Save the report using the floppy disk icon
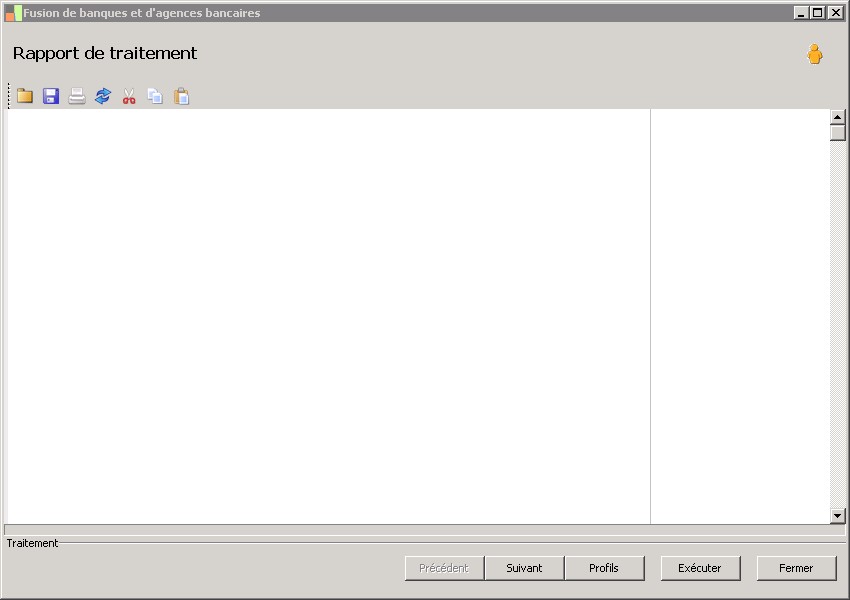Viewport: 850px width, 600px height. [51, 96]
